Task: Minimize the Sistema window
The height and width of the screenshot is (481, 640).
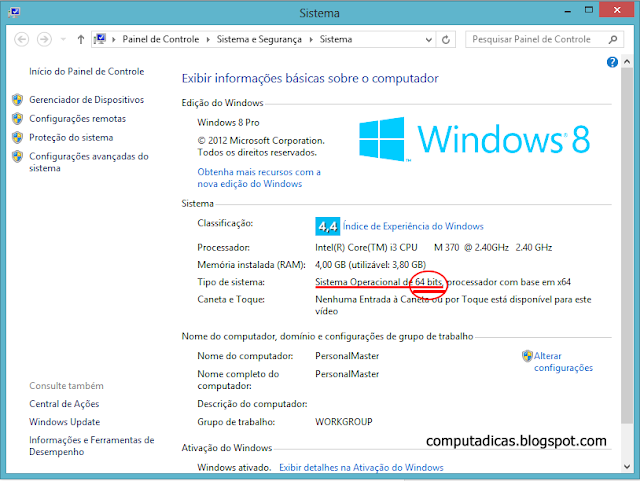Action: click(x=567, y=11)
